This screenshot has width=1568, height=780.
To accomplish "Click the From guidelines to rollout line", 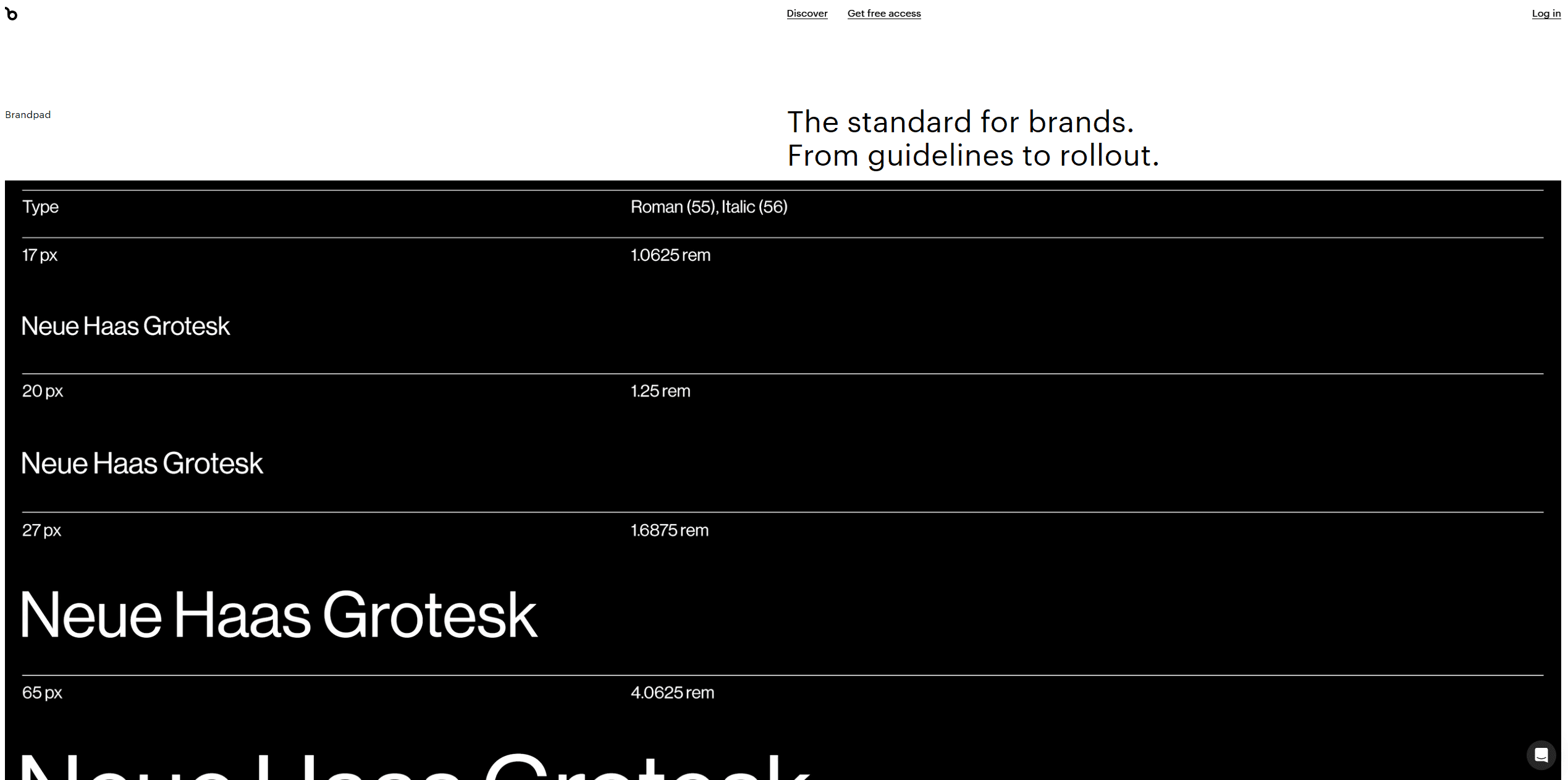I will point(973,155).
